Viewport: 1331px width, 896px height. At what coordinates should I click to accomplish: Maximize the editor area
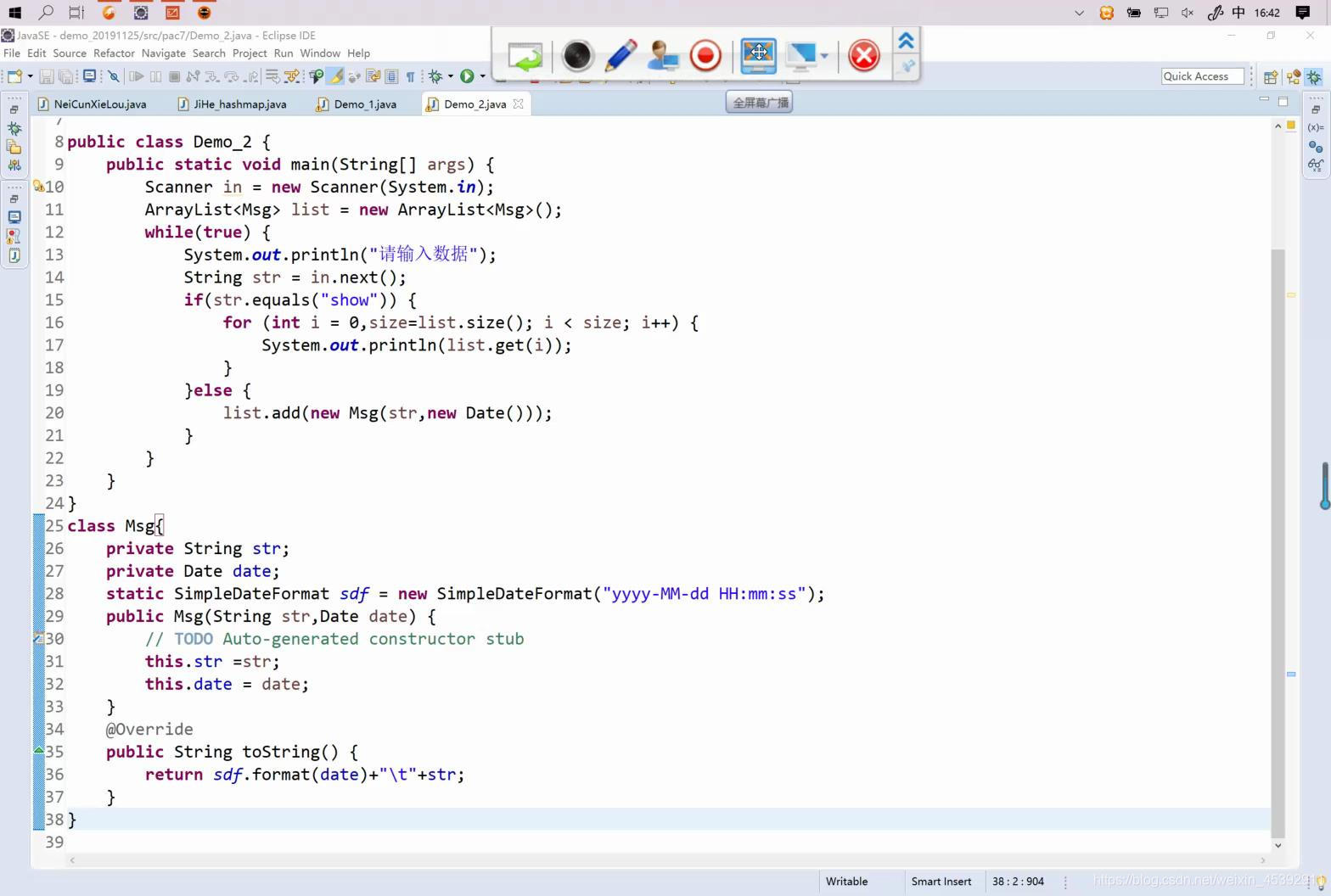click(x=1283, y=101)
